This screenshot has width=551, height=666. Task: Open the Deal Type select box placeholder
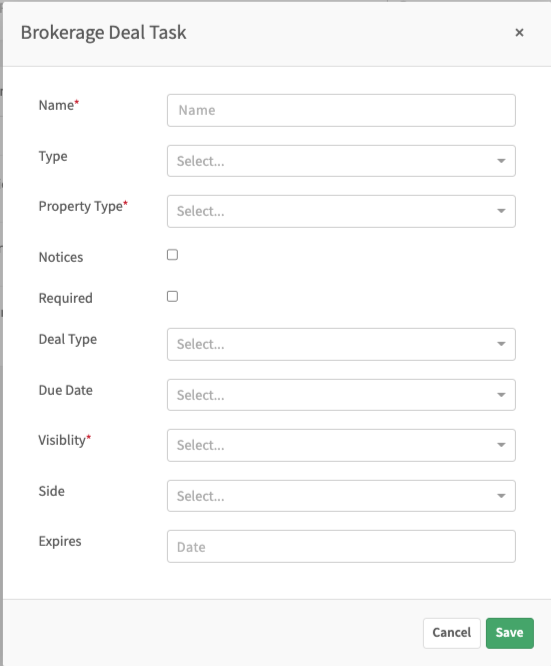coord(201,344)
